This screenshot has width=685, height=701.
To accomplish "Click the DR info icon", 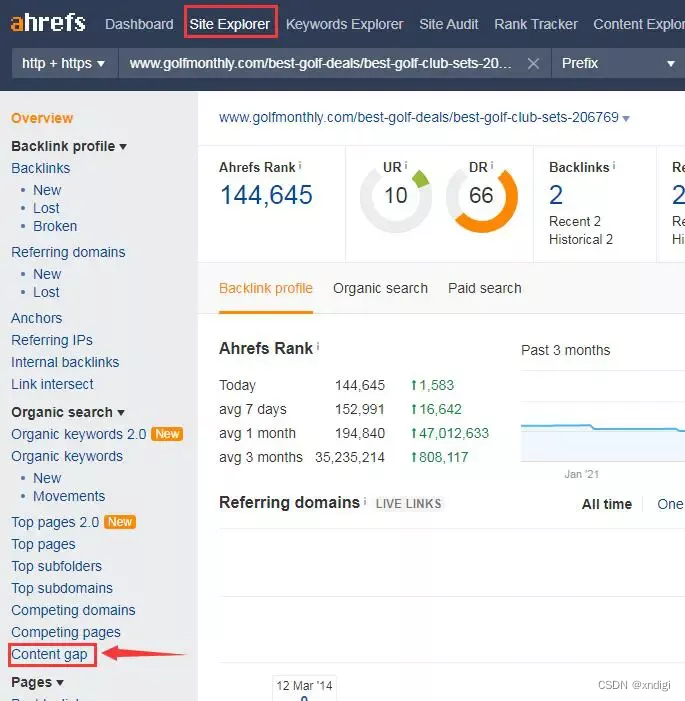I will (492, 166).
